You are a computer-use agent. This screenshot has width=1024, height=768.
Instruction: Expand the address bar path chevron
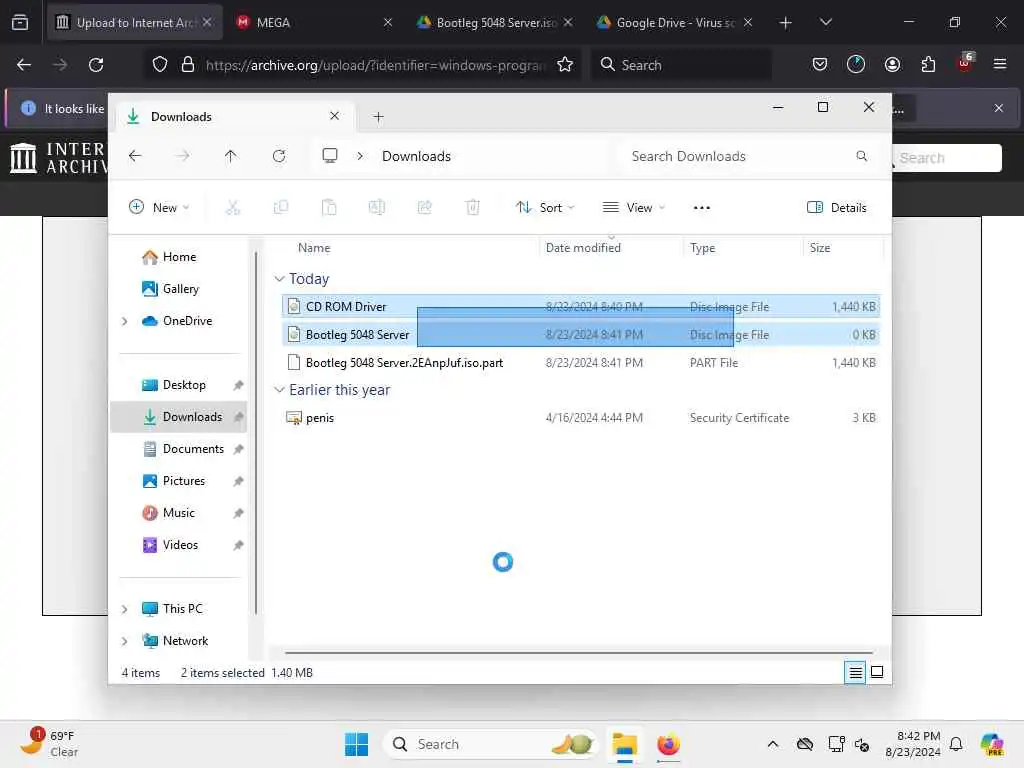click(x=360, y=156)
